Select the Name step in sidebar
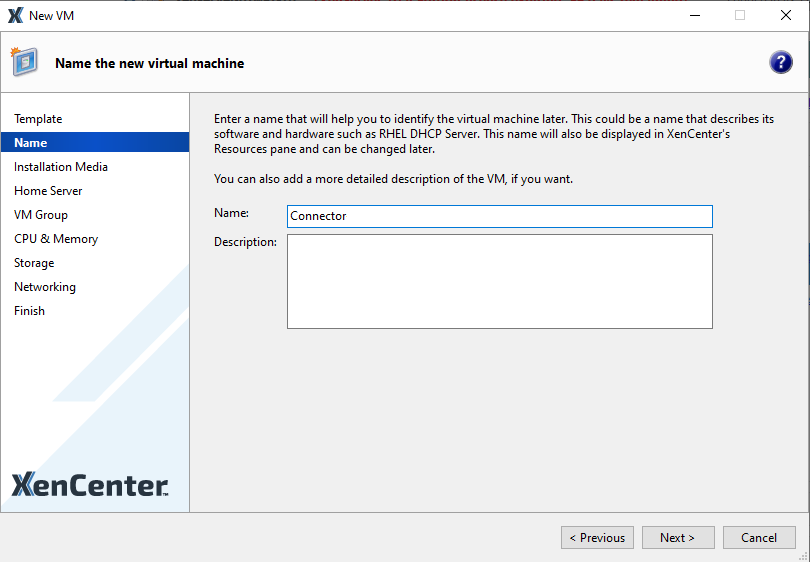The height and width of the screenshot is (562, 810). click(95, 143)
